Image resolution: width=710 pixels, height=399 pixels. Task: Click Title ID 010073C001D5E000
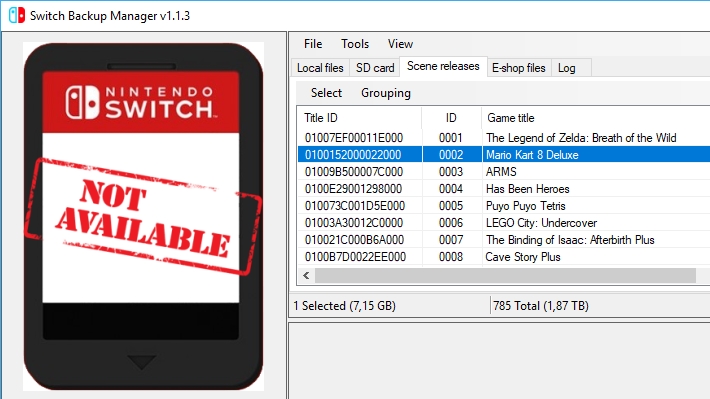(x=355, y=206)
